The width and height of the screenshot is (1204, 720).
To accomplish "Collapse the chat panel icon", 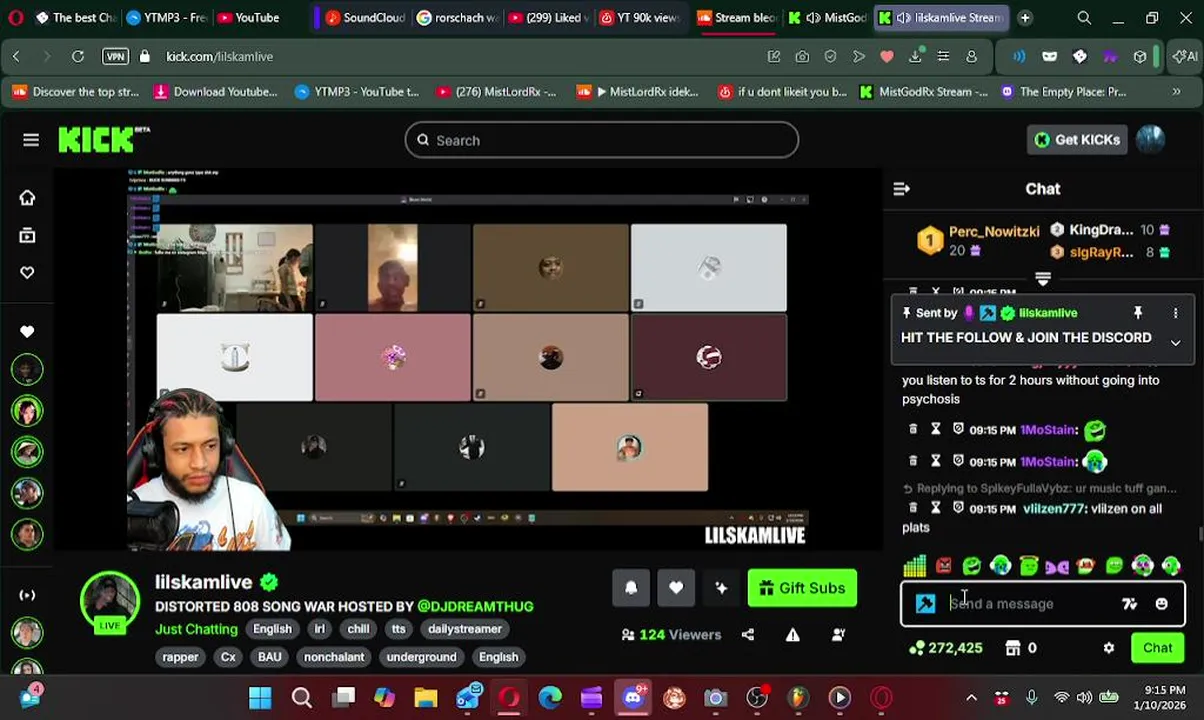I will click(901, 189).
